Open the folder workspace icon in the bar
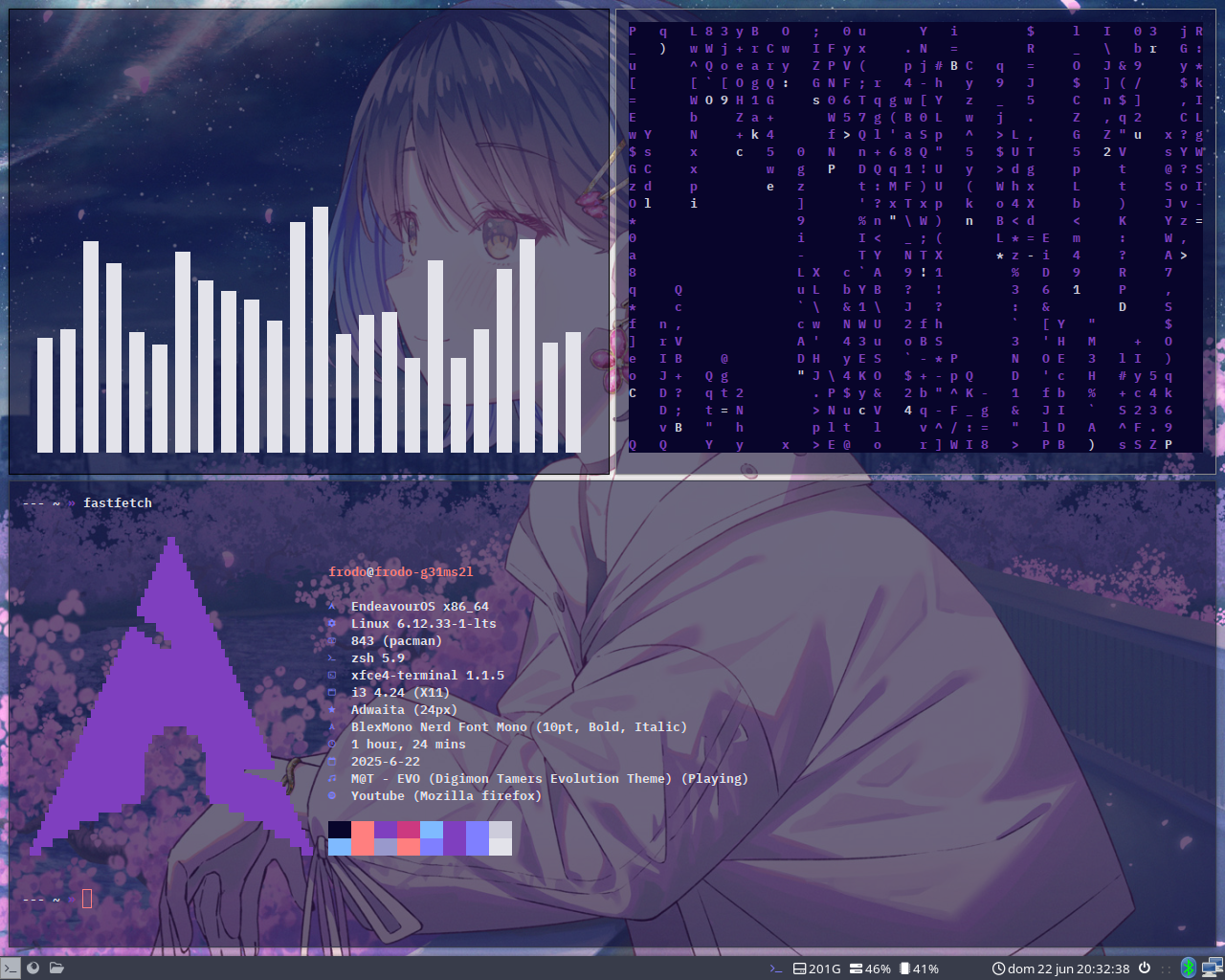1225x980 pixels. pos(56,968)
